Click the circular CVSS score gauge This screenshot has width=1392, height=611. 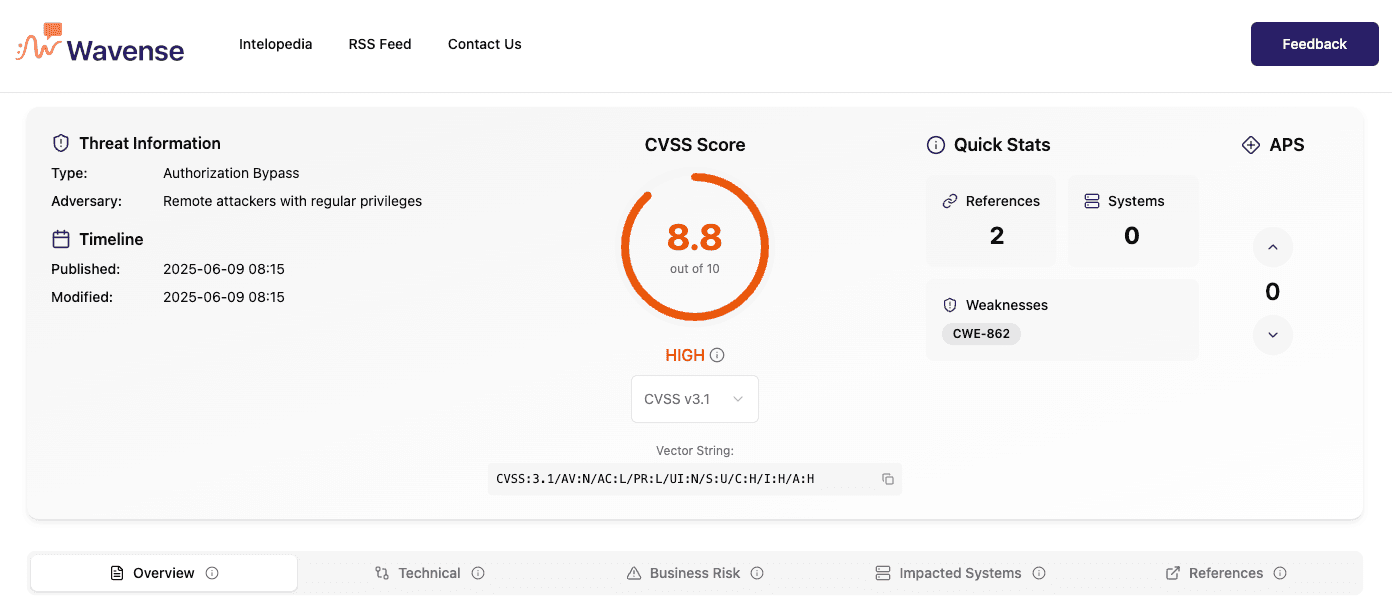[695, 246]
